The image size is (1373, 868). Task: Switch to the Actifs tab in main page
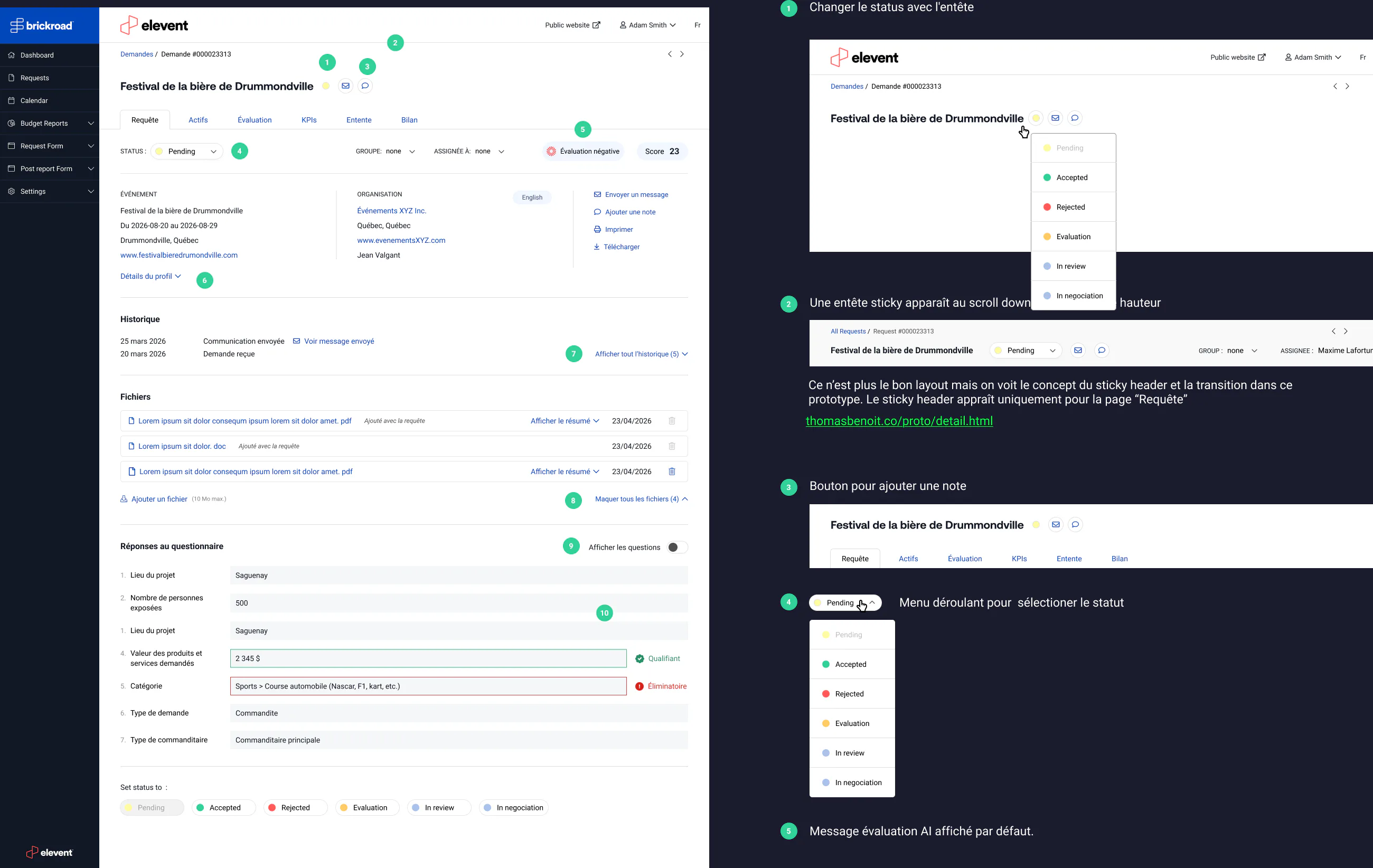(x=199, y=120)
